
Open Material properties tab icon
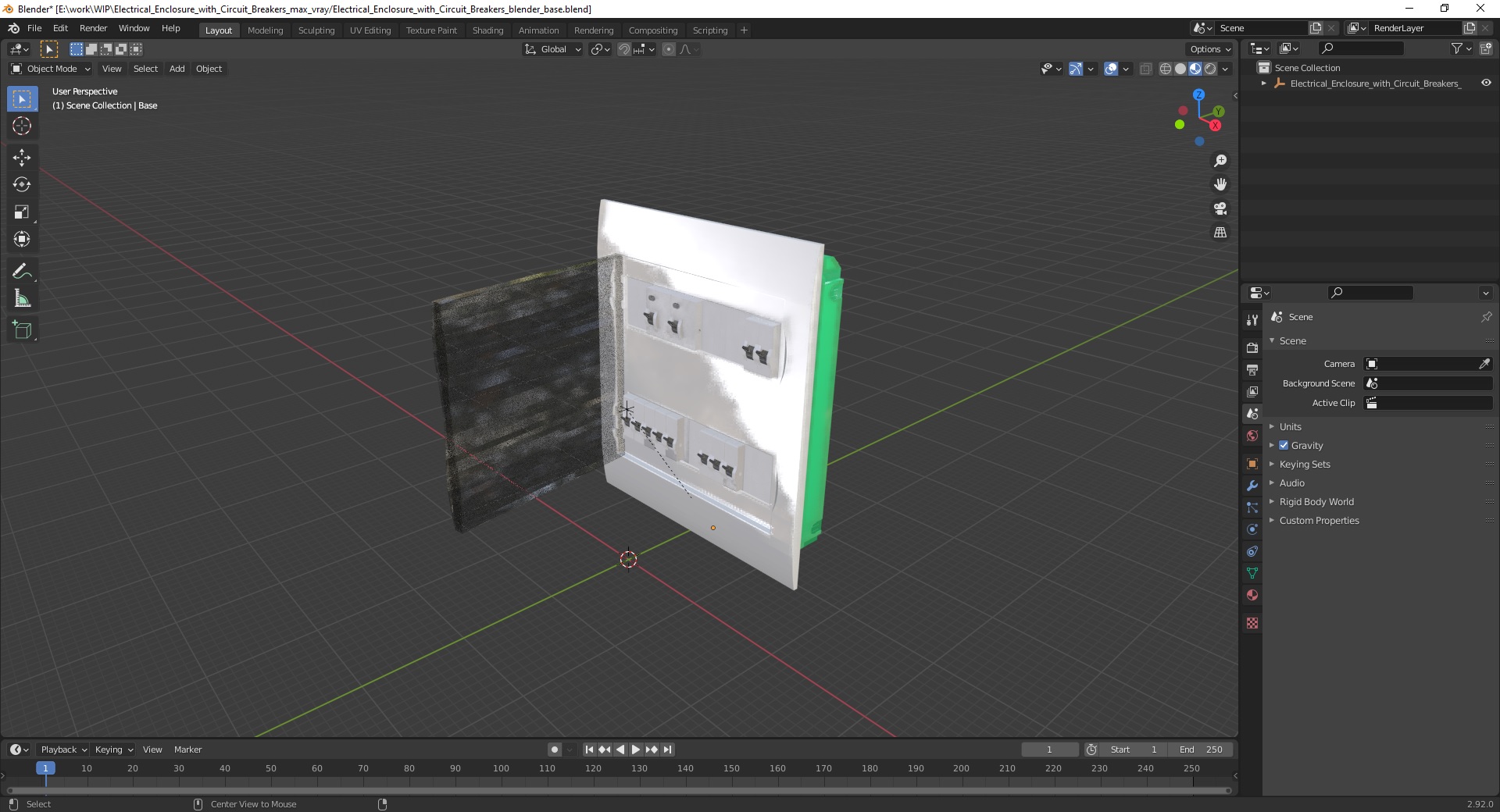point(1252,595)
